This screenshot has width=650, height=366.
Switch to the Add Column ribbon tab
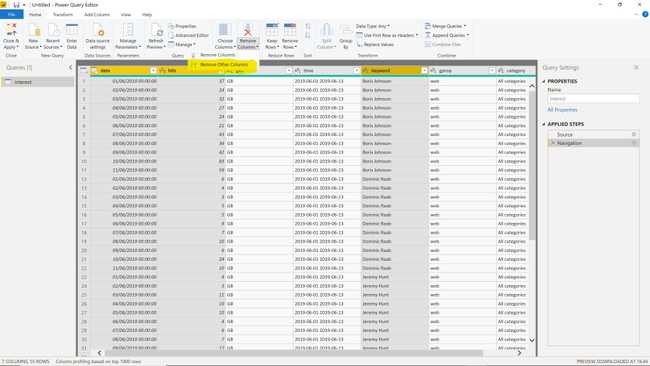pos(97,15)
